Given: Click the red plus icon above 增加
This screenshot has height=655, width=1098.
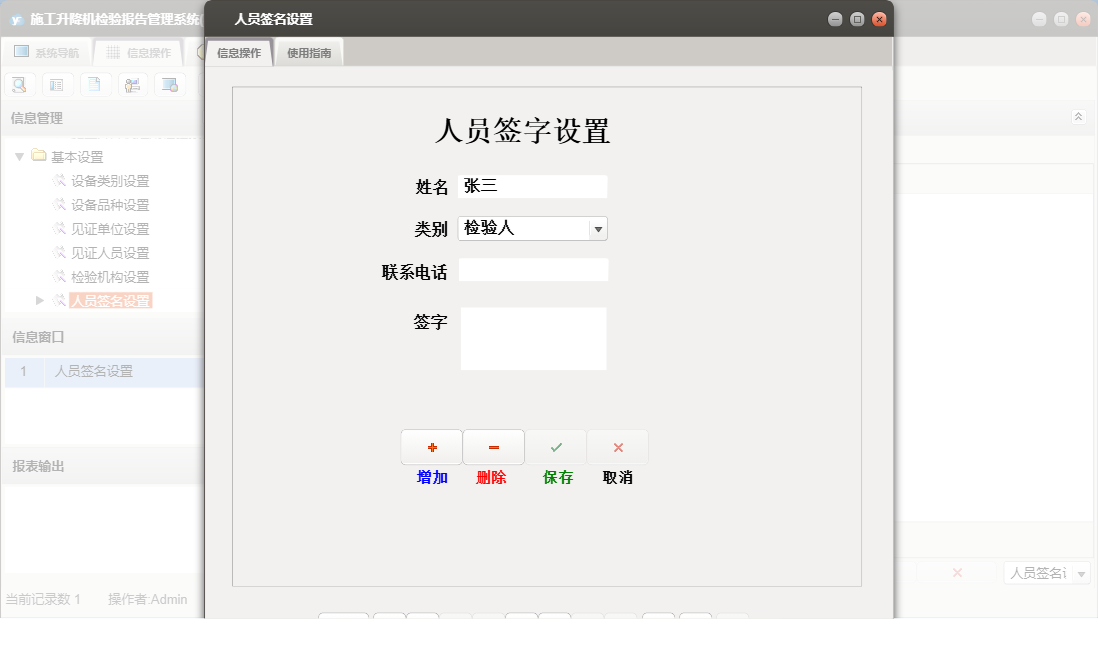Looking at the screenshot, I should [x=430, y=446].
